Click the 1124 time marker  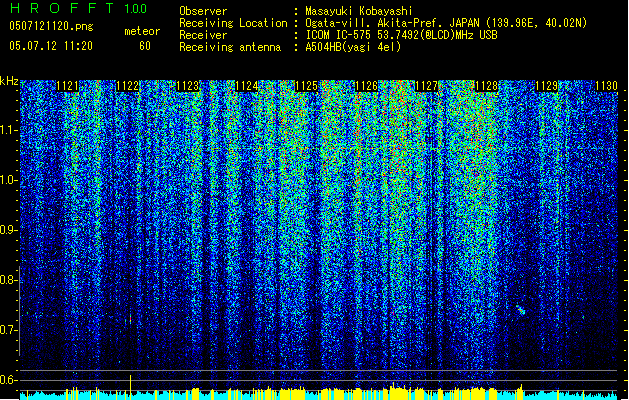(246, 86)
